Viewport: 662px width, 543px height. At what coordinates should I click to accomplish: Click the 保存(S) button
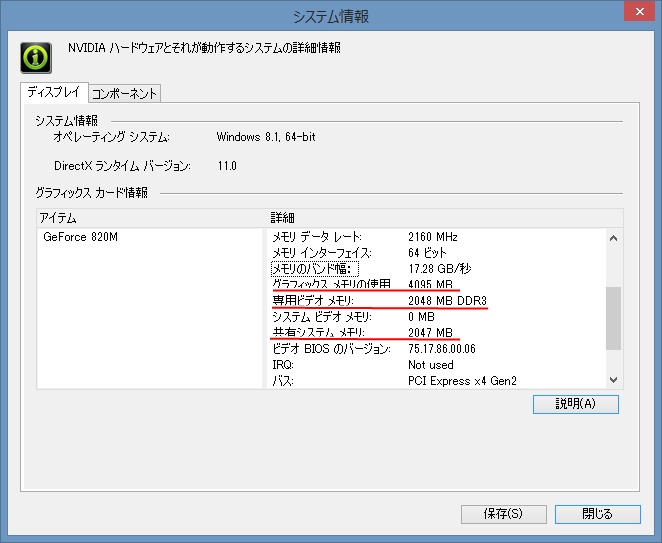[504, 514]
